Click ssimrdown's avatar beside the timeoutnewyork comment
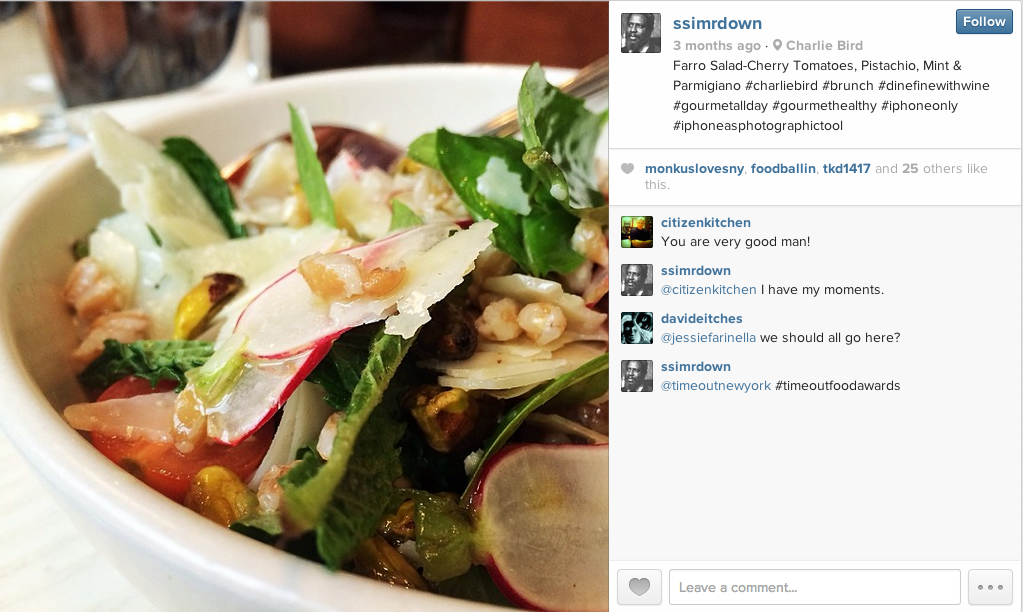 (637, 376)
